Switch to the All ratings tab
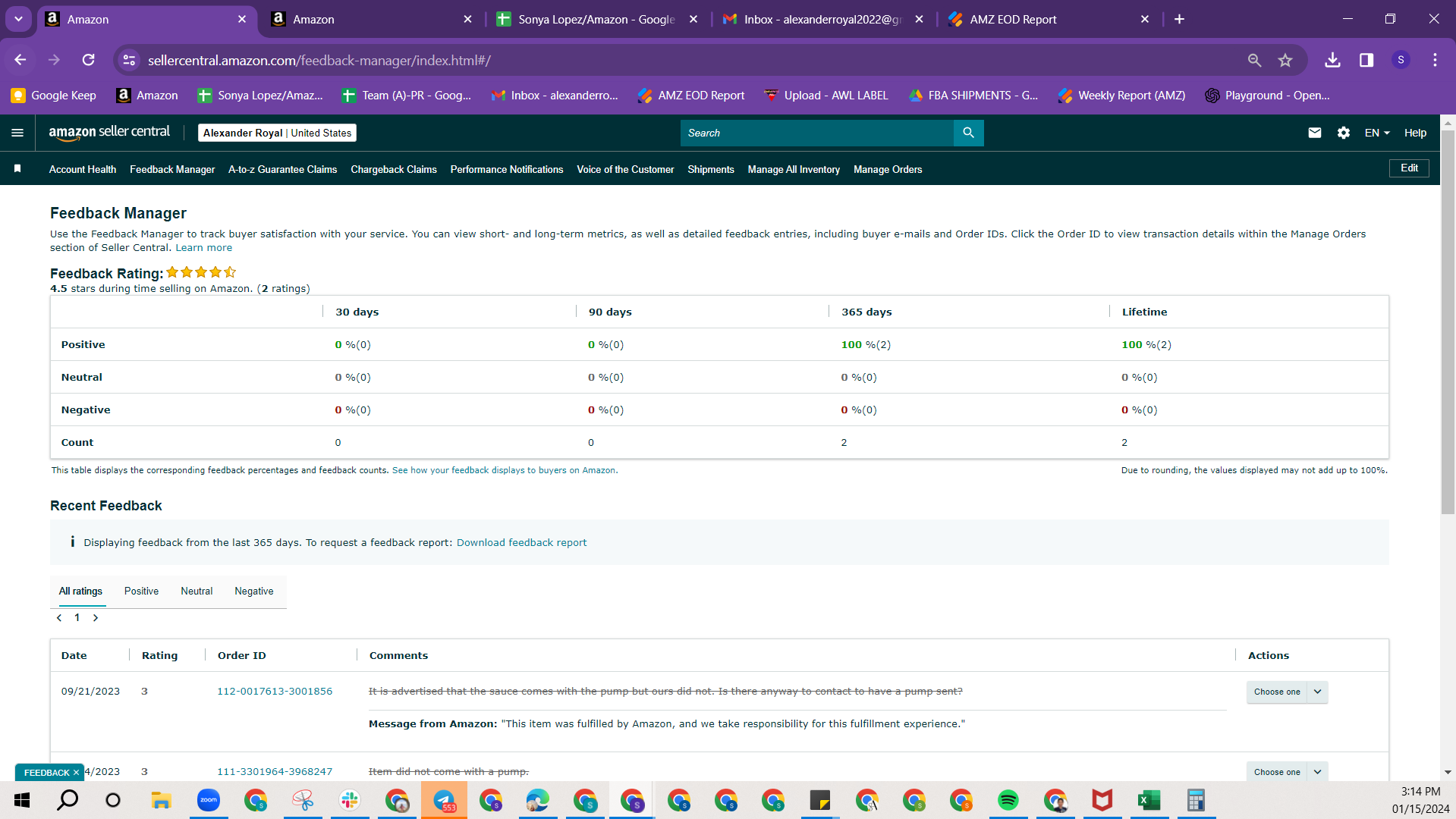Screen dimensions: 1456x819 click(80, 591)
